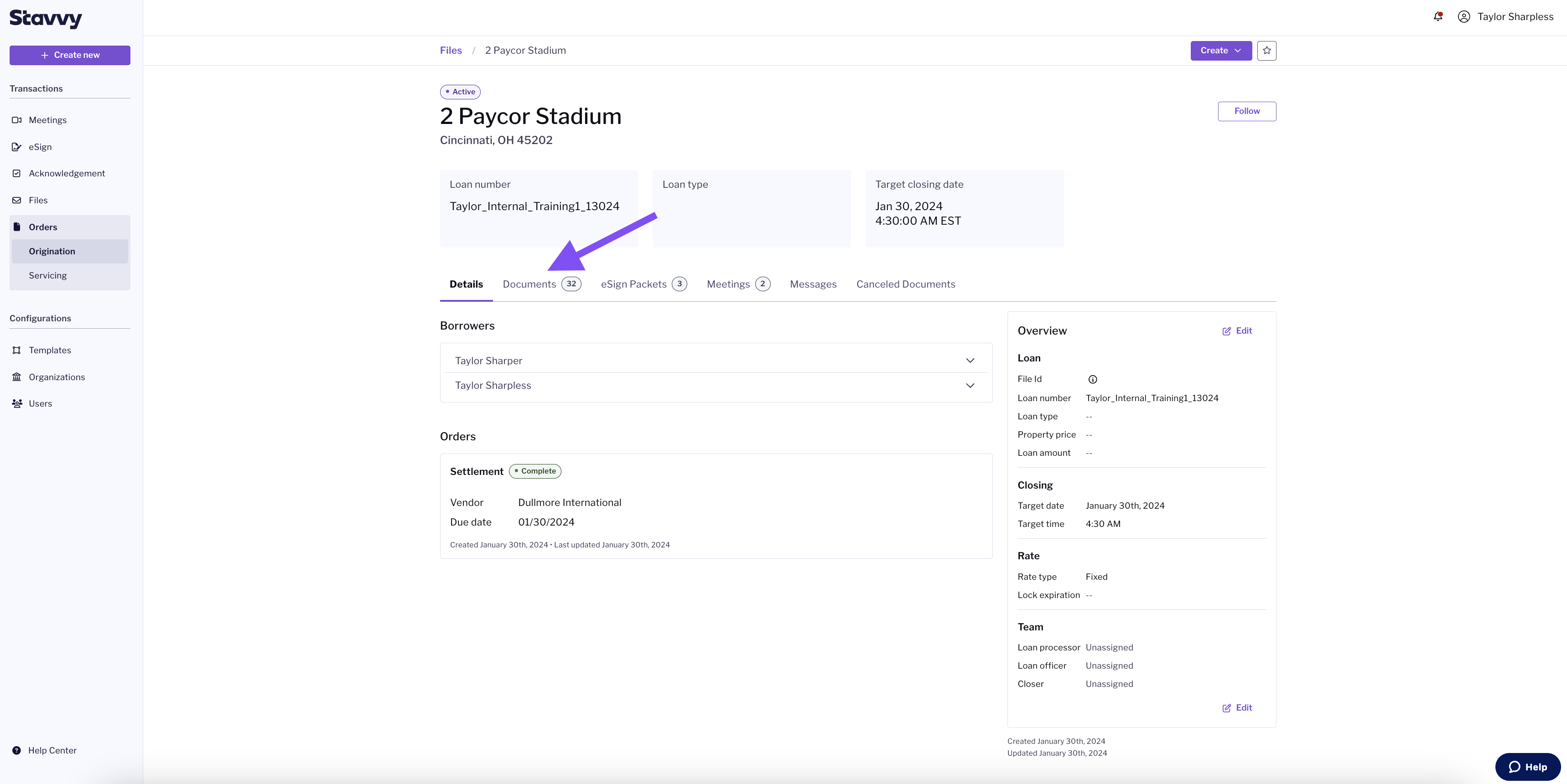Switch to the Documents tab

[530, 284]
